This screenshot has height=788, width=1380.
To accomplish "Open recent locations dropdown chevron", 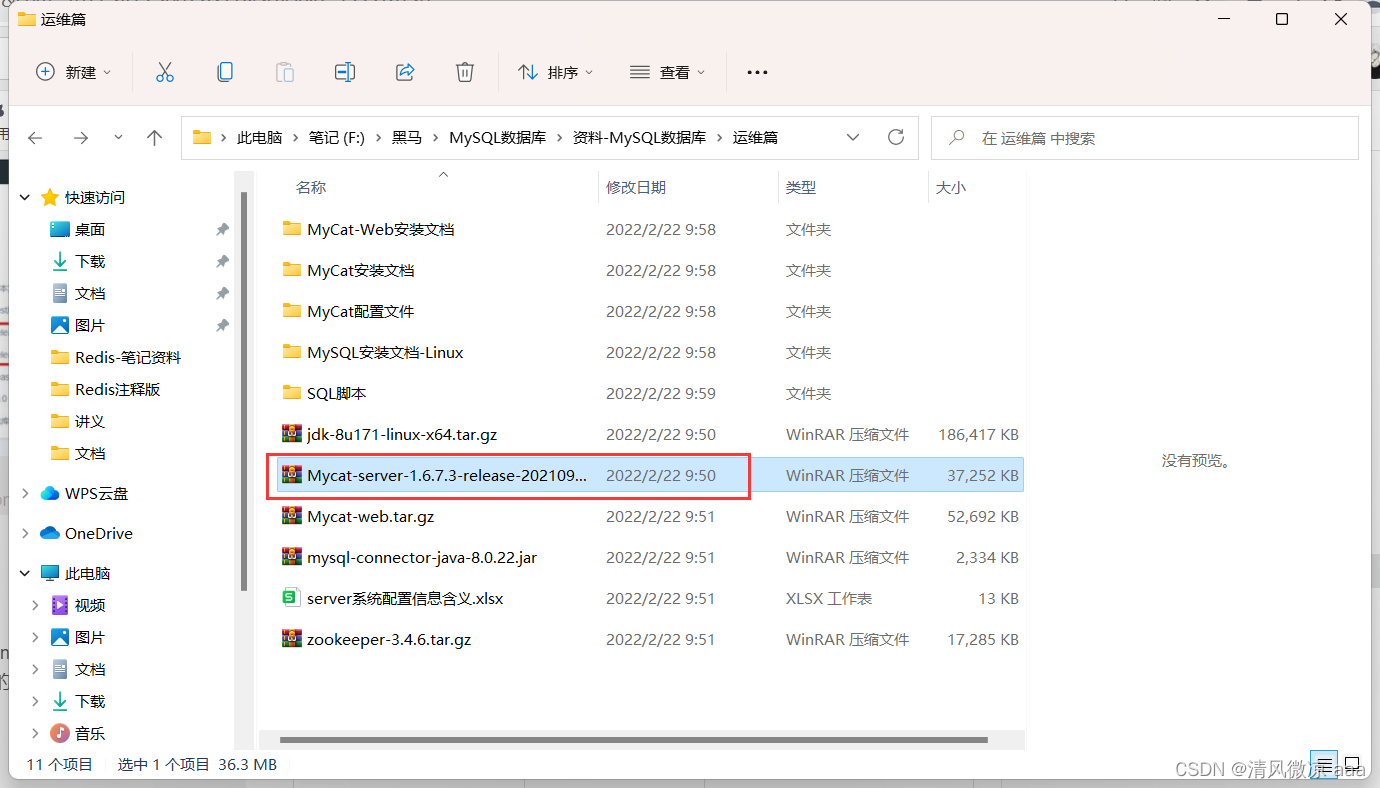I will (x=118, y=138).
